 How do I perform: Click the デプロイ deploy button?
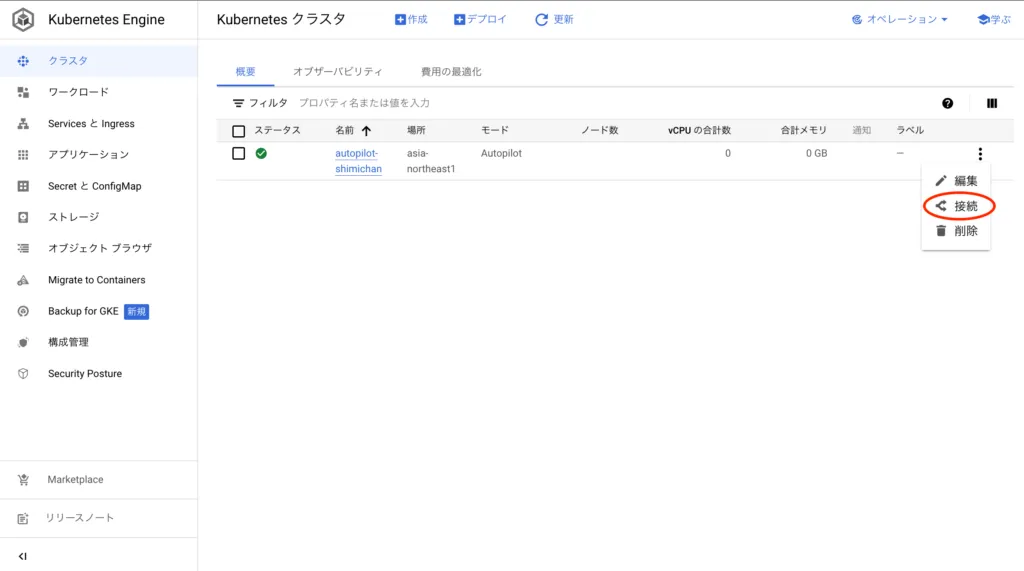480,20
